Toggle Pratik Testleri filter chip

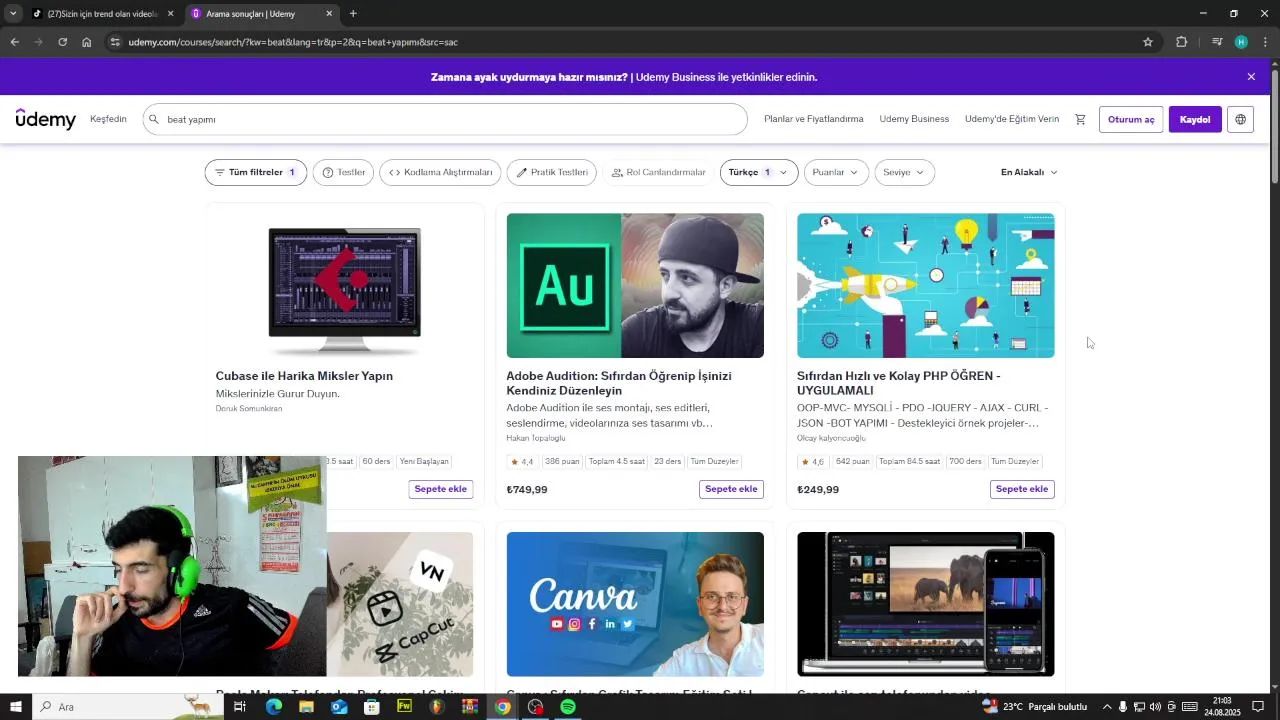coord(551,172)
